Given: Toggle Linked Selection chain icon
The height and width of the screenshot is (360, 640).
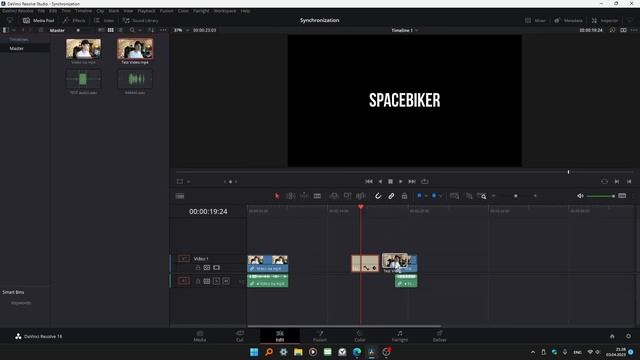Looking at the screenshot, I should (x=391, y=196).
